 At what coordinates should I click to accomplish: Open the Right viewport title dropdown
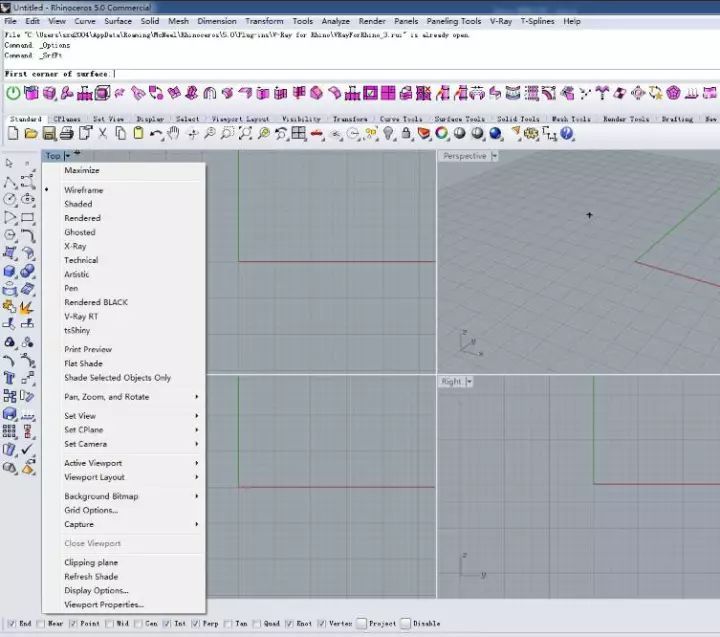click(469, 381)
